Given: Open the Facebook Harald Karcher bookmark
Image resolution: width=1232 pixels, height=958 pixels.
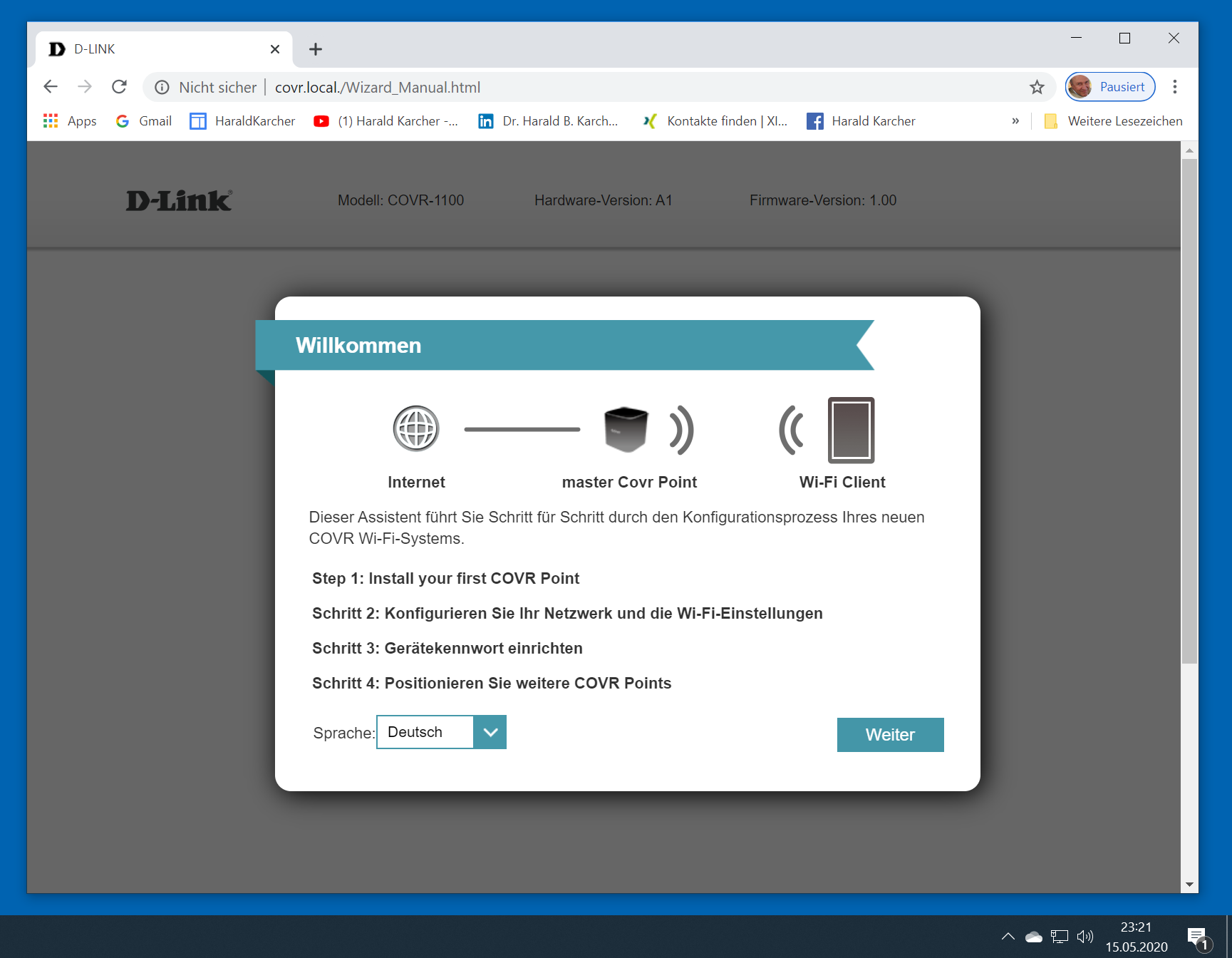Looking at the screenshot, I should click(861, 121).
